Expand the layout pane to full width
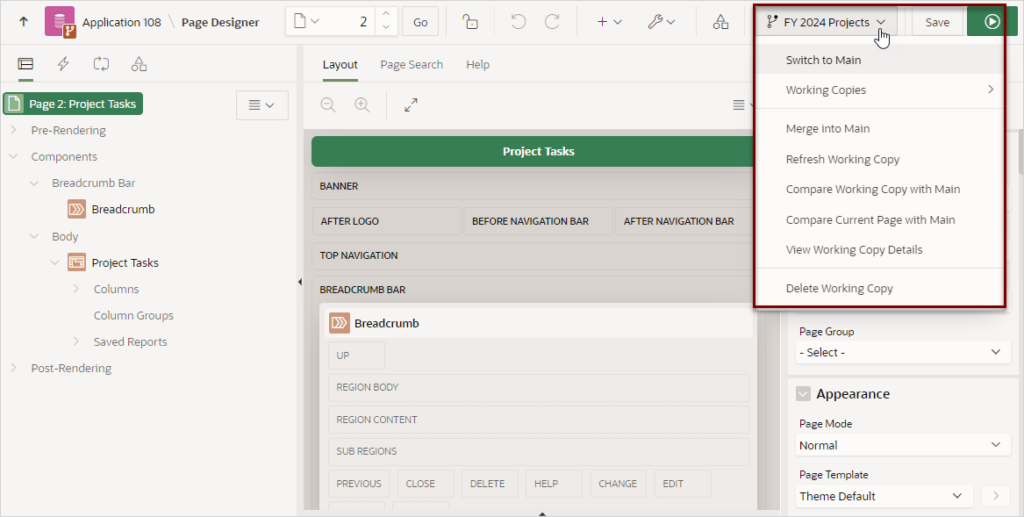1024x517 pixels. (x=411, y=104)
